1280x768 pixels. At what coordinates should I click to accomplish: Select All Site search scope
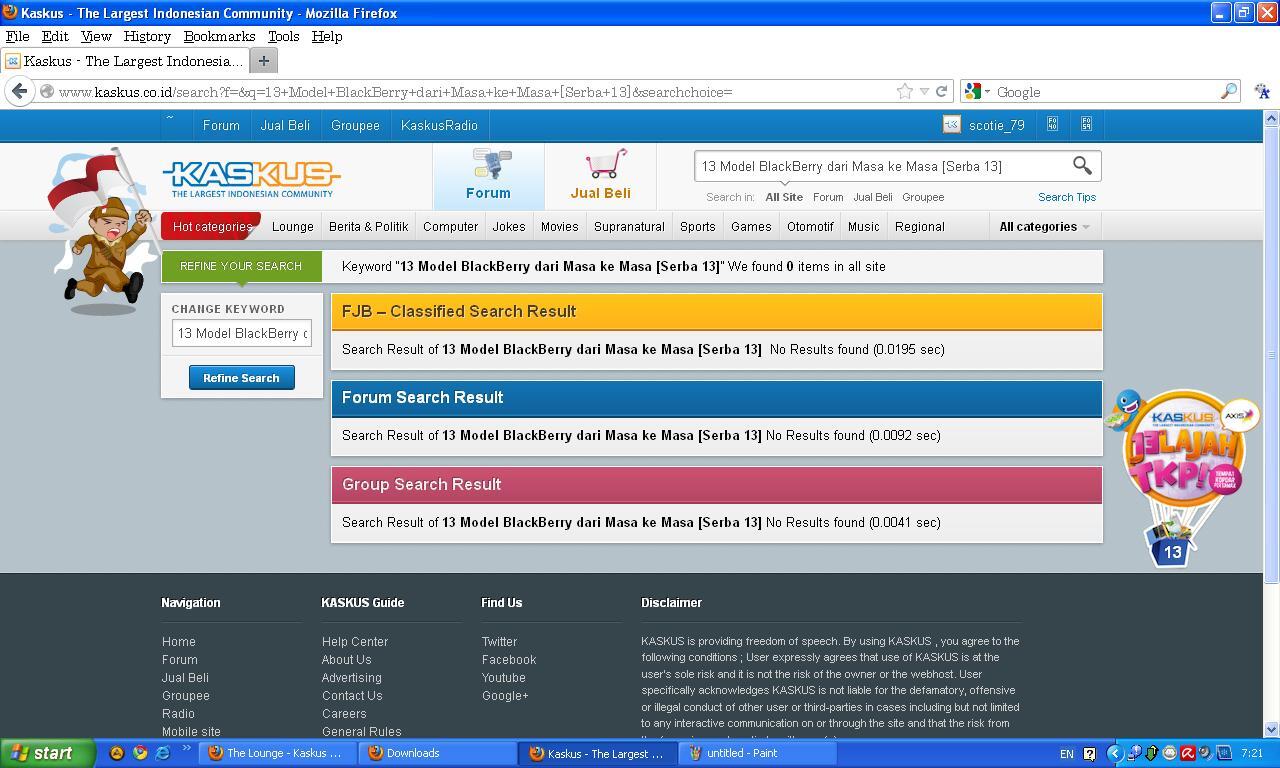point(784,197)
